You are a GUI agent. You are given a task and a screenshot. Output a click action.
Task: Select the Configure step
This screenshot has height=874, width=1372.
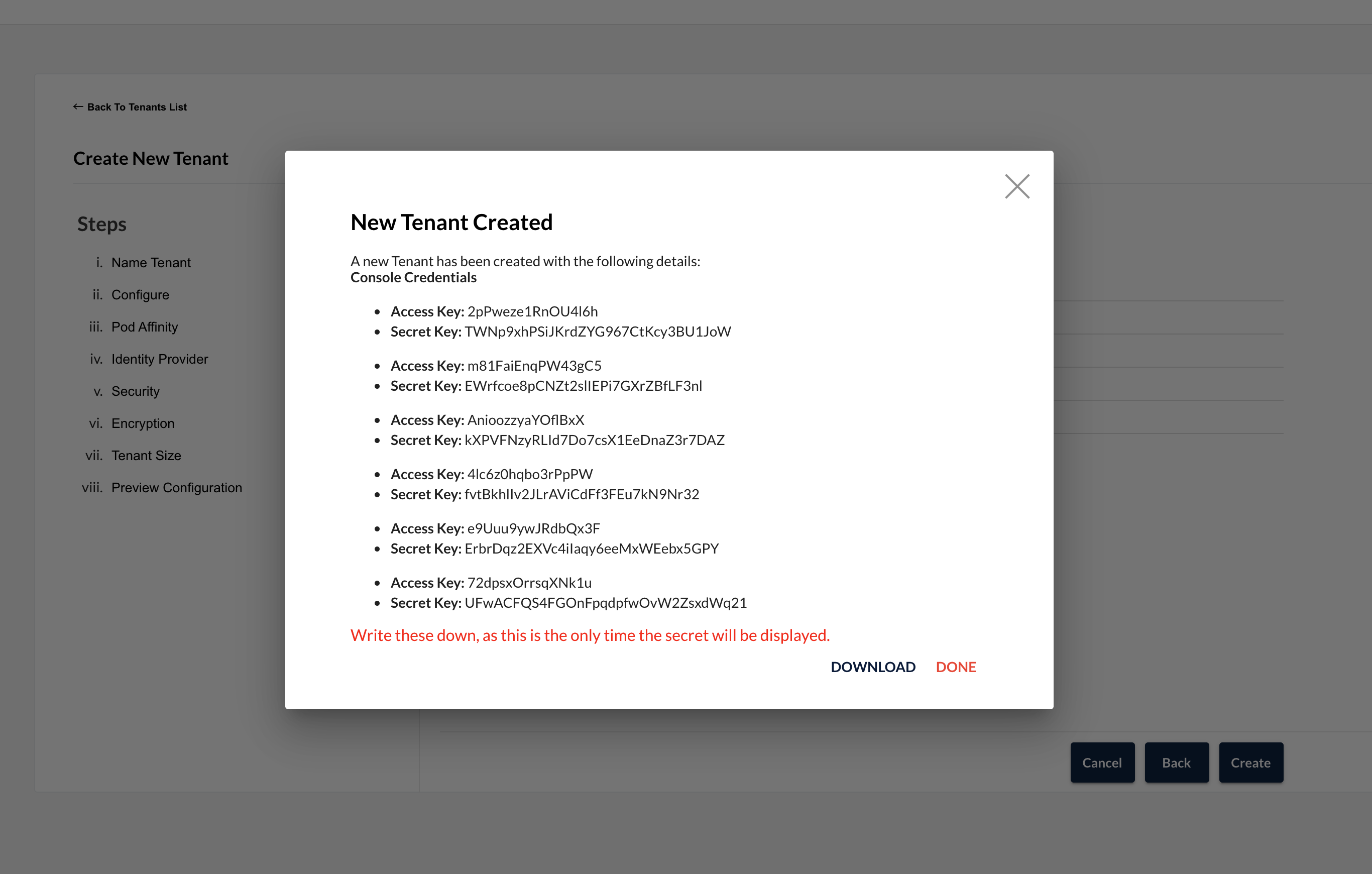140,294
